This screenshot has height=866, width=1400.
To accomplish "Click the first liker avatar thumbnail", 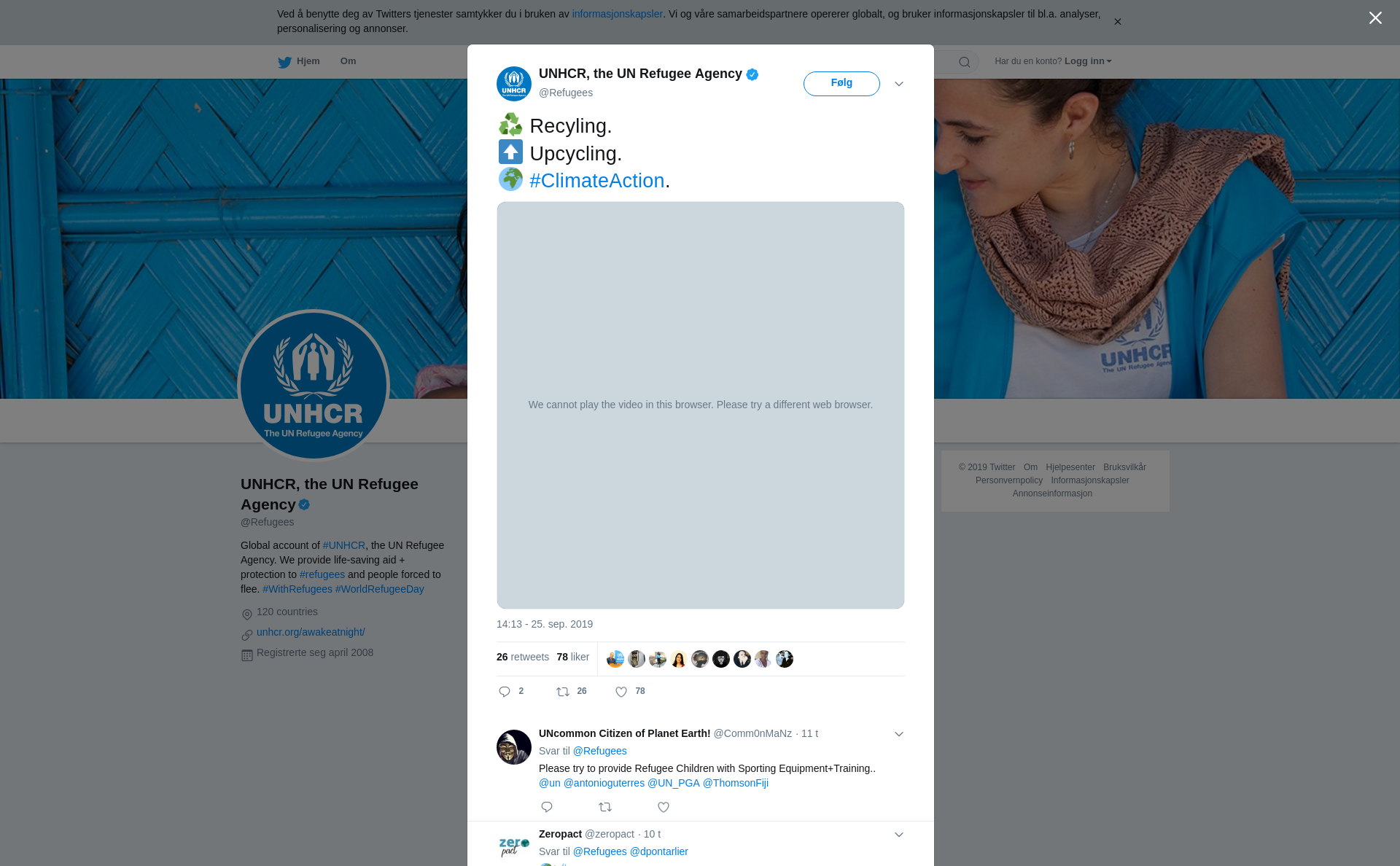I will tap(615, 659).
